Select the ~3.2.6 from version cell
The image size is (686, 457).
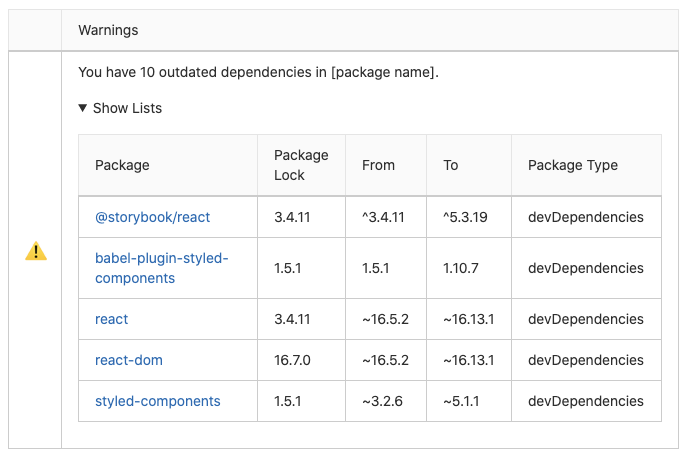coord(381,401)
